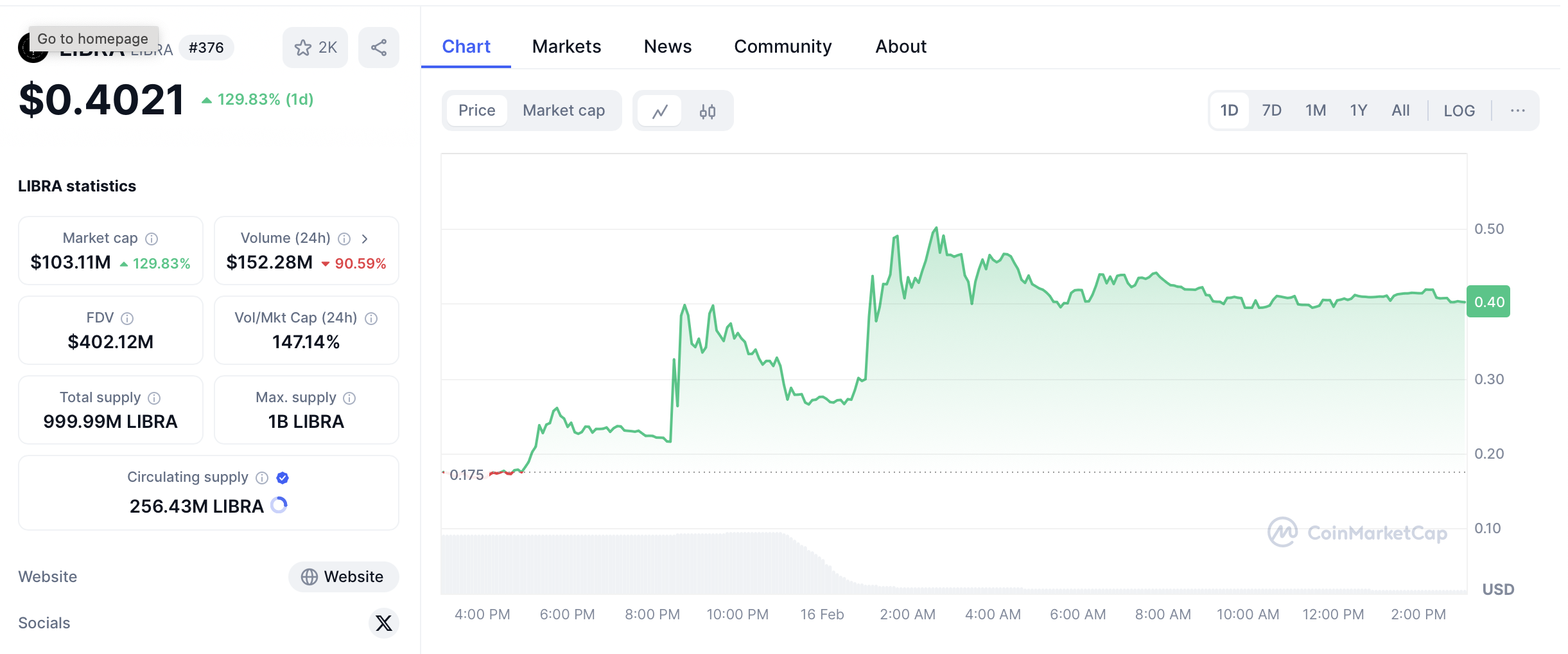Viewport: 1568px width, 654px height.
Task: Click FDV info icon
Action: click(127, 319)
